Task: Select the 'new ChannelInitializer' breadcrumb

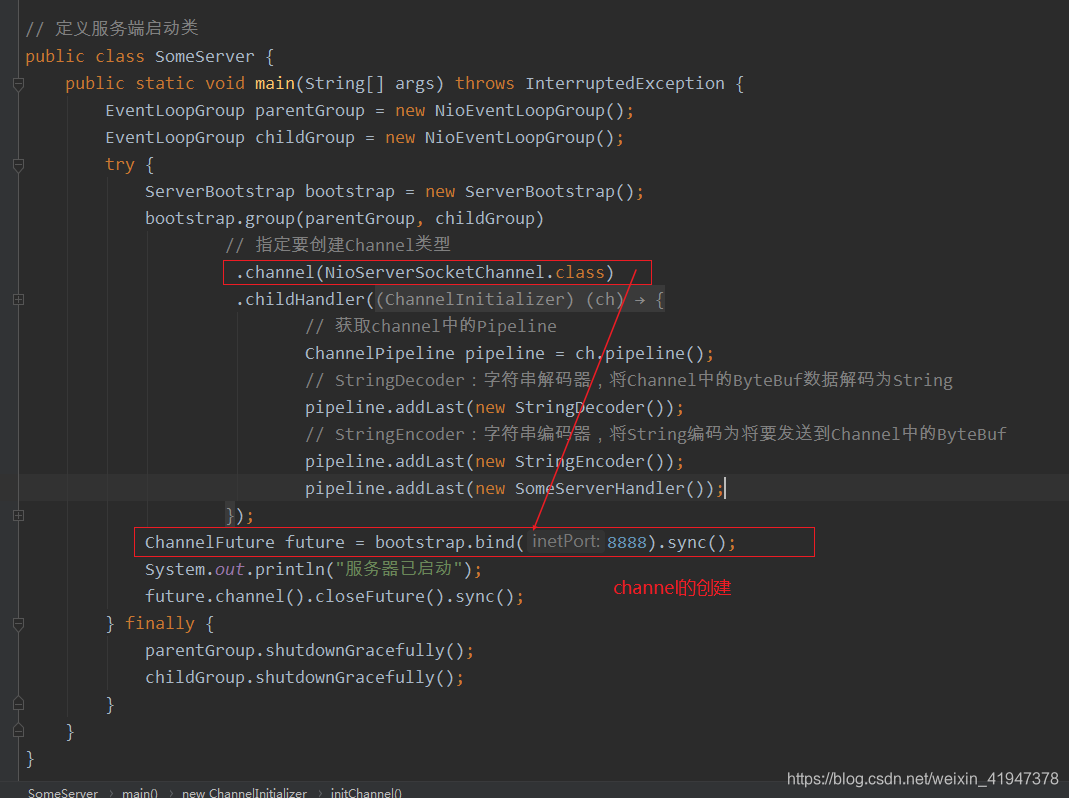Action: pos(244,792)
